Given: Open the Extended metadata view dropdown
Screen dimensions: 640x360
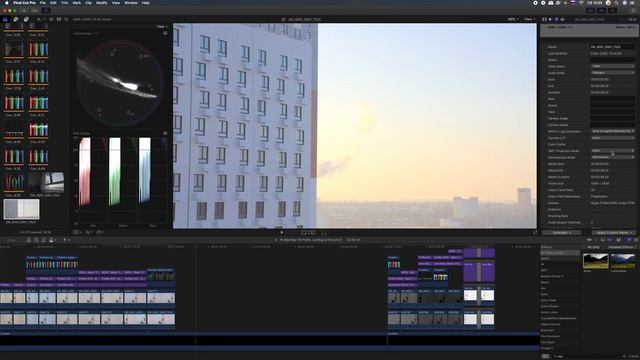Looking at the screenshot, I should pyautogui.click(x=562, y=233).
